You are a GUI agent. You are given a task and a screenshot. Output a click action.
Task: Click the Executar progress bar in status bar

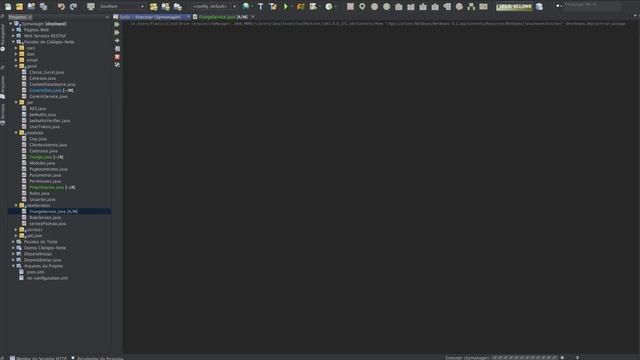[x=524, y=358]
